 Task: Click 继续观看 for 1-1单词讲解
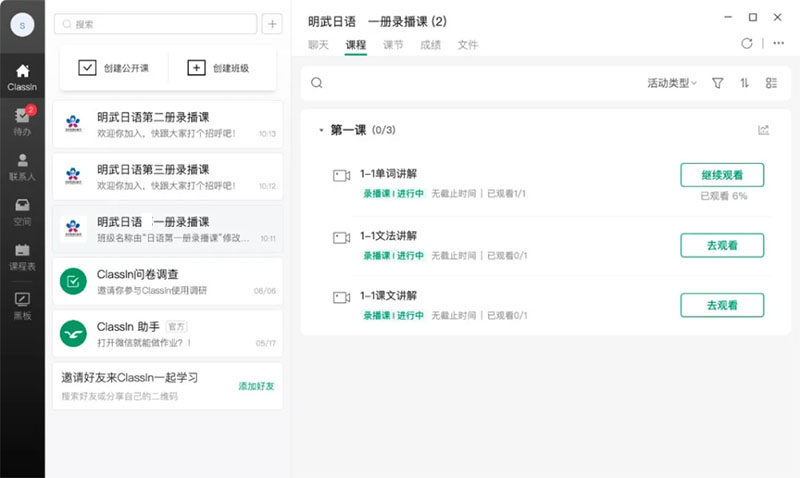(x=721, y=175)
